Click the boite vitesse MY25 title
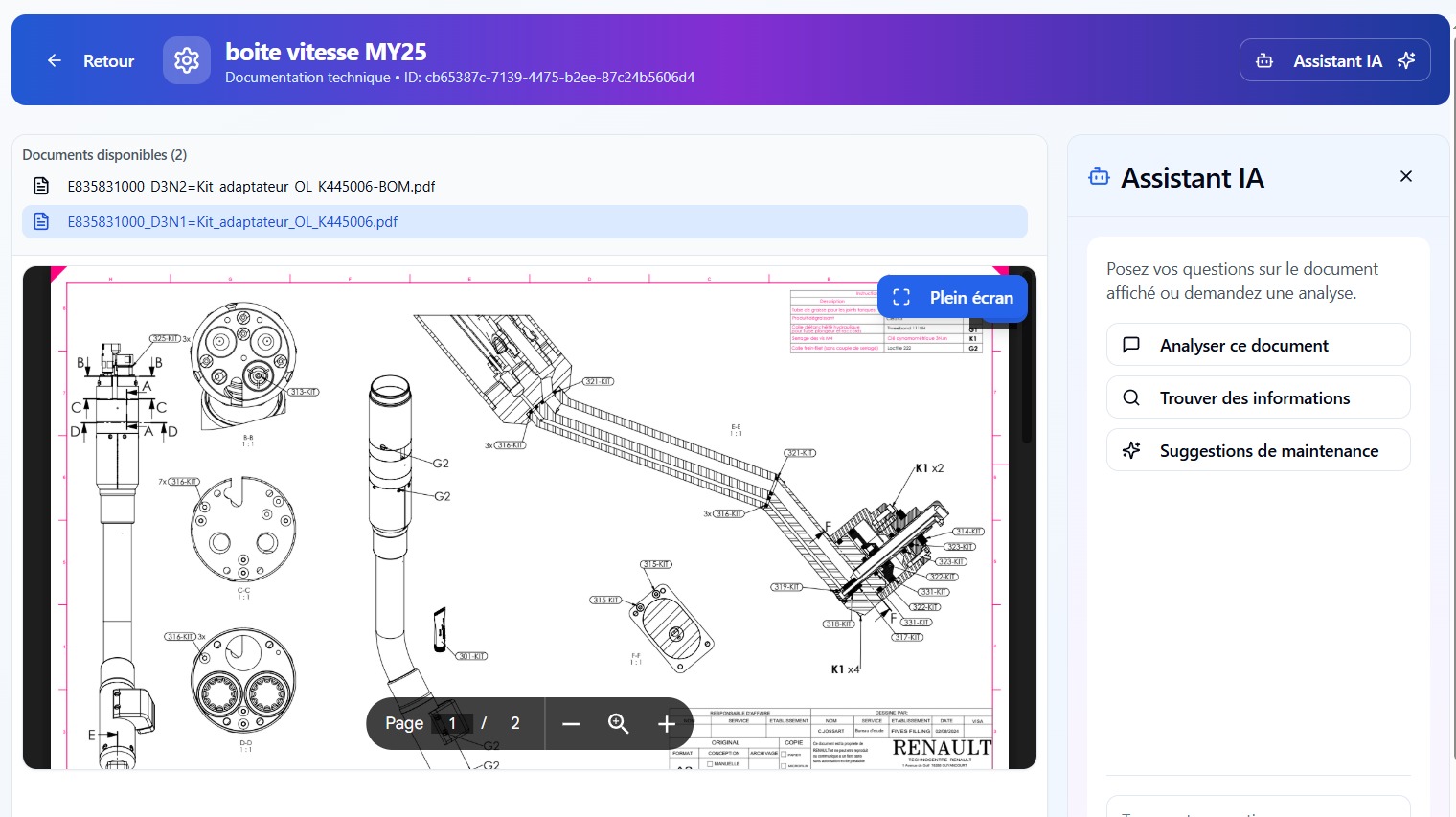The width and height of the screenshot is (1456, 817). tap(326, 52)
